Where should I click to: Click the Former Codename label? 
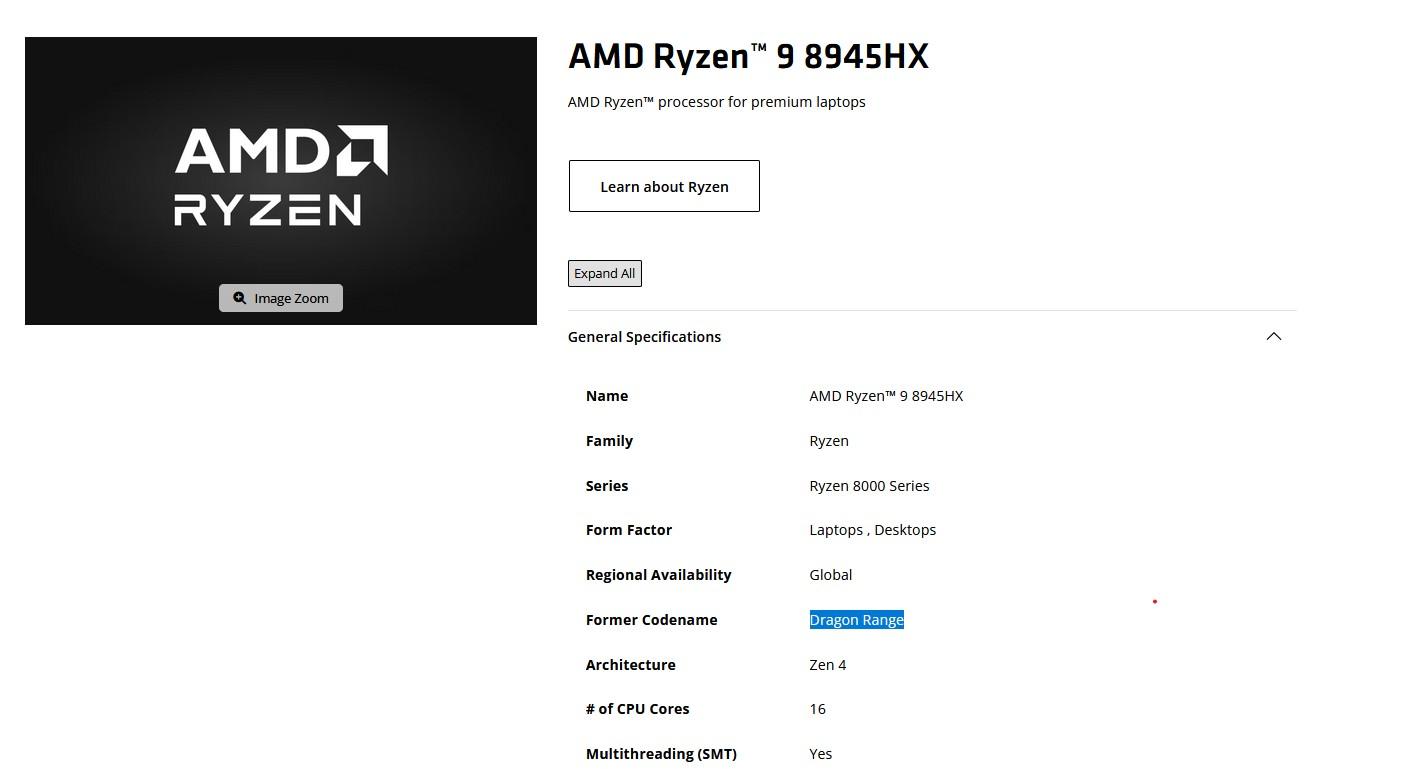[651, 620]
